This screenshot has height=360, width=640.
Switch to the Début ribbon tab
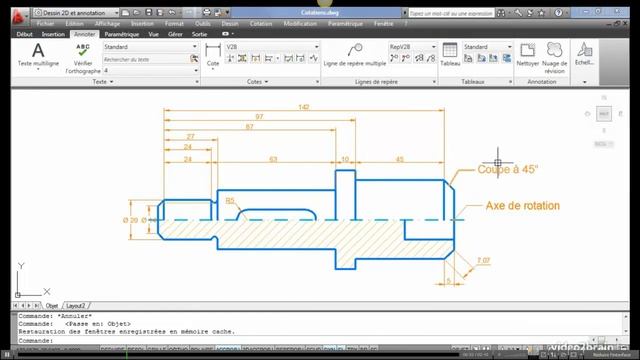coord(24,34)
